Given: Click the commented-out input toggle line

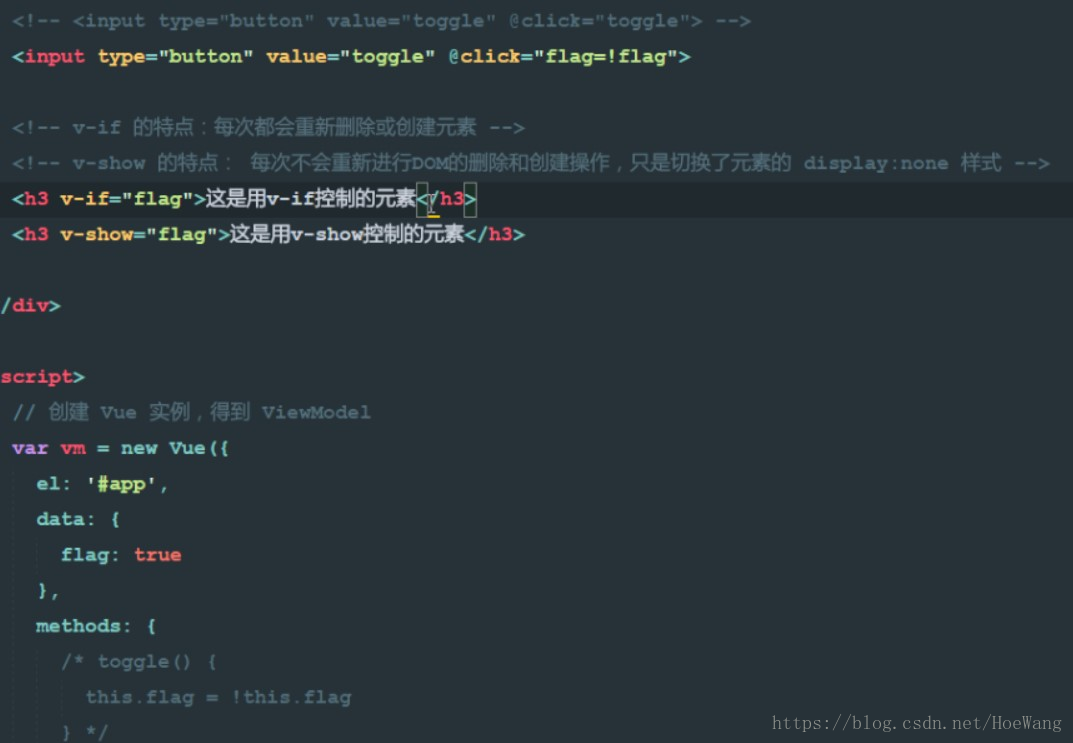Looking at the screenshot, I should (x=382, y=21).
